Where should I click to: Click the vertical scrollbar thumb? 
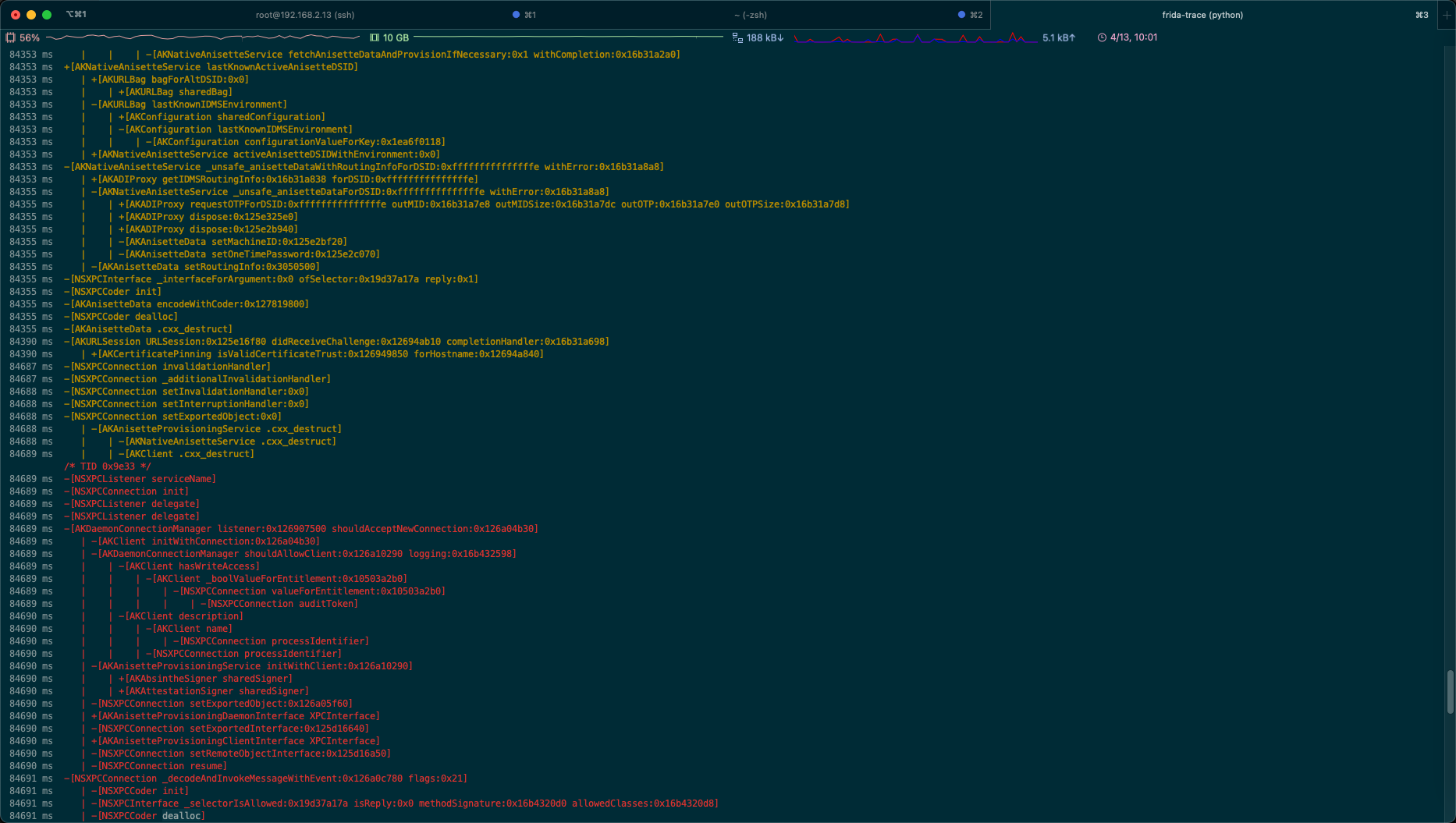point(1451,691)
